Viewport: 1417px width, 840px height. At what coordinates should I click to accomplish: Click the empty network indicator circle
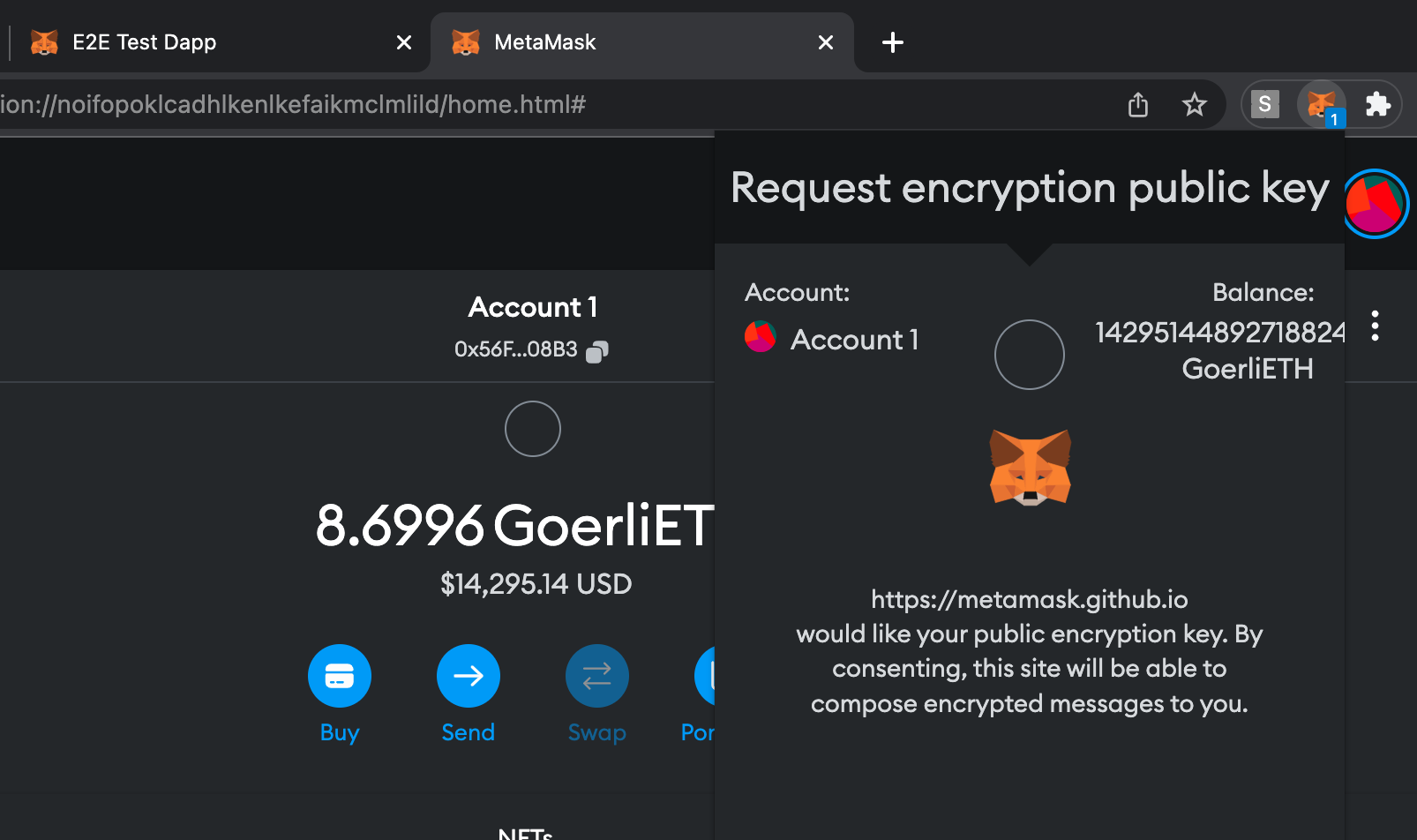pos(1030,355)
